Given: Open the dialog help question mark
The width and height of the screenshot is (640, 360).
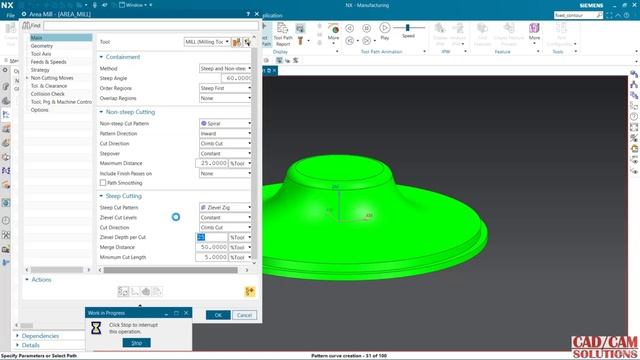Looking at the screenshot, I should click(x=248, y=14).
